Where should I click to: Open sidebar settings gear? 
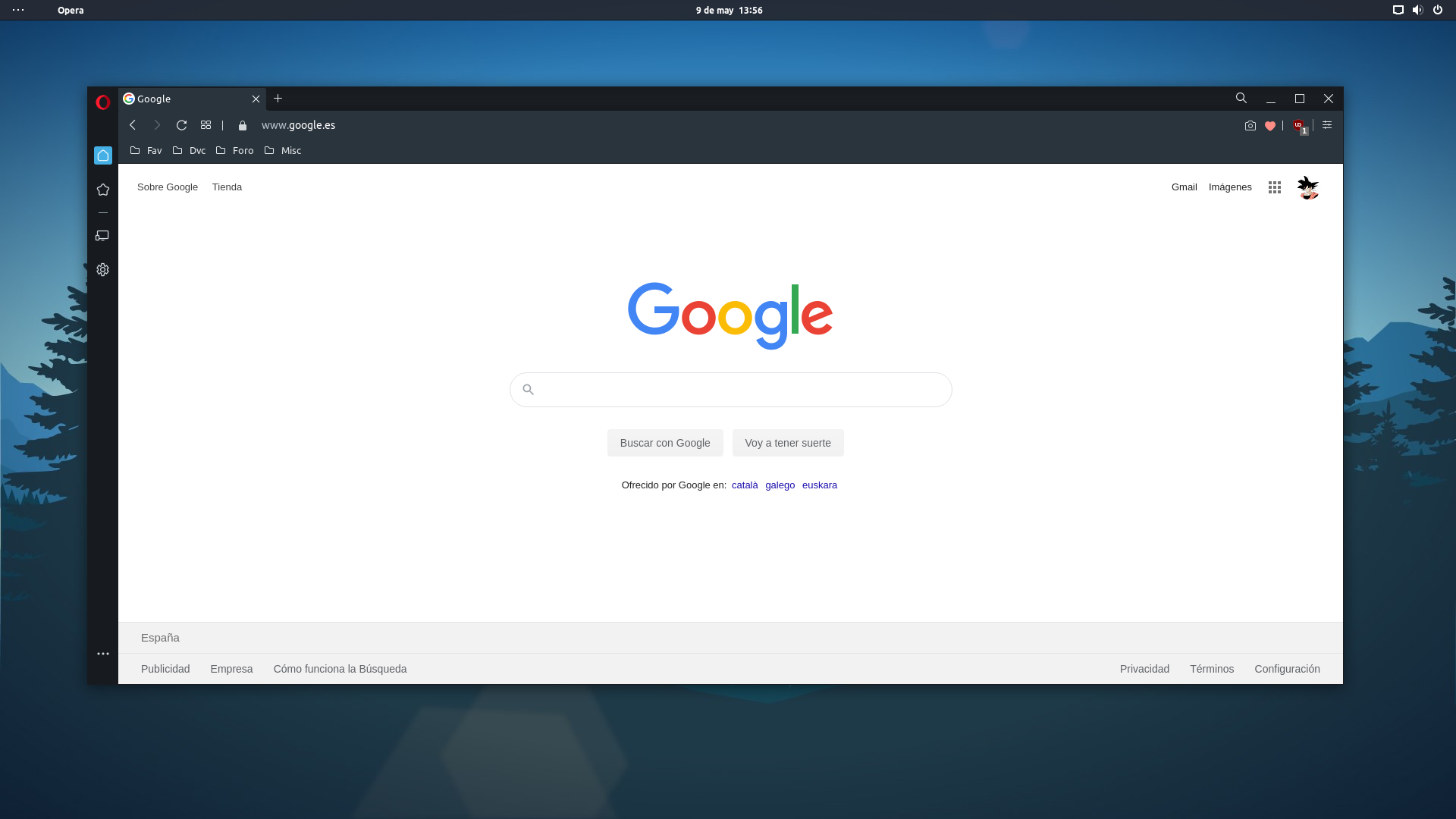click(x=103, y=270)
